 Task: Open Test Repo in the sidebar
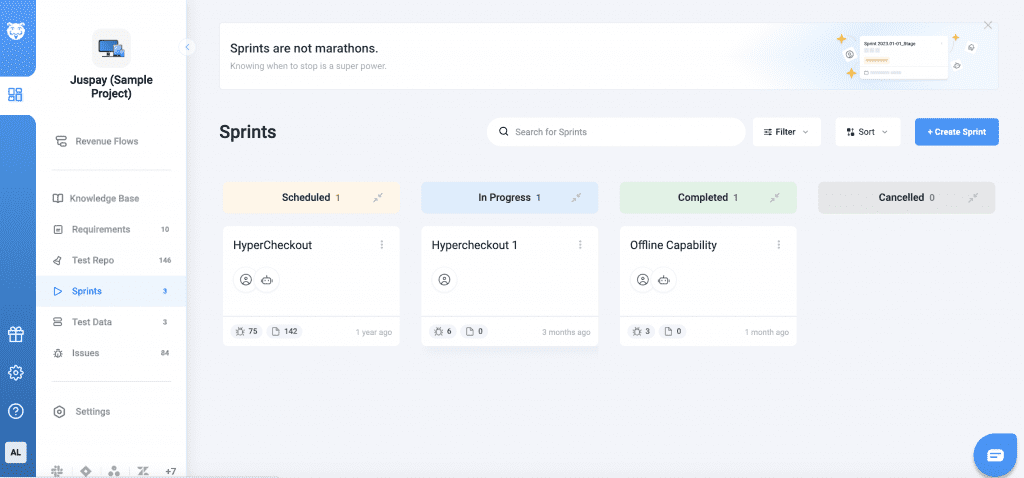tap(91, 260)
